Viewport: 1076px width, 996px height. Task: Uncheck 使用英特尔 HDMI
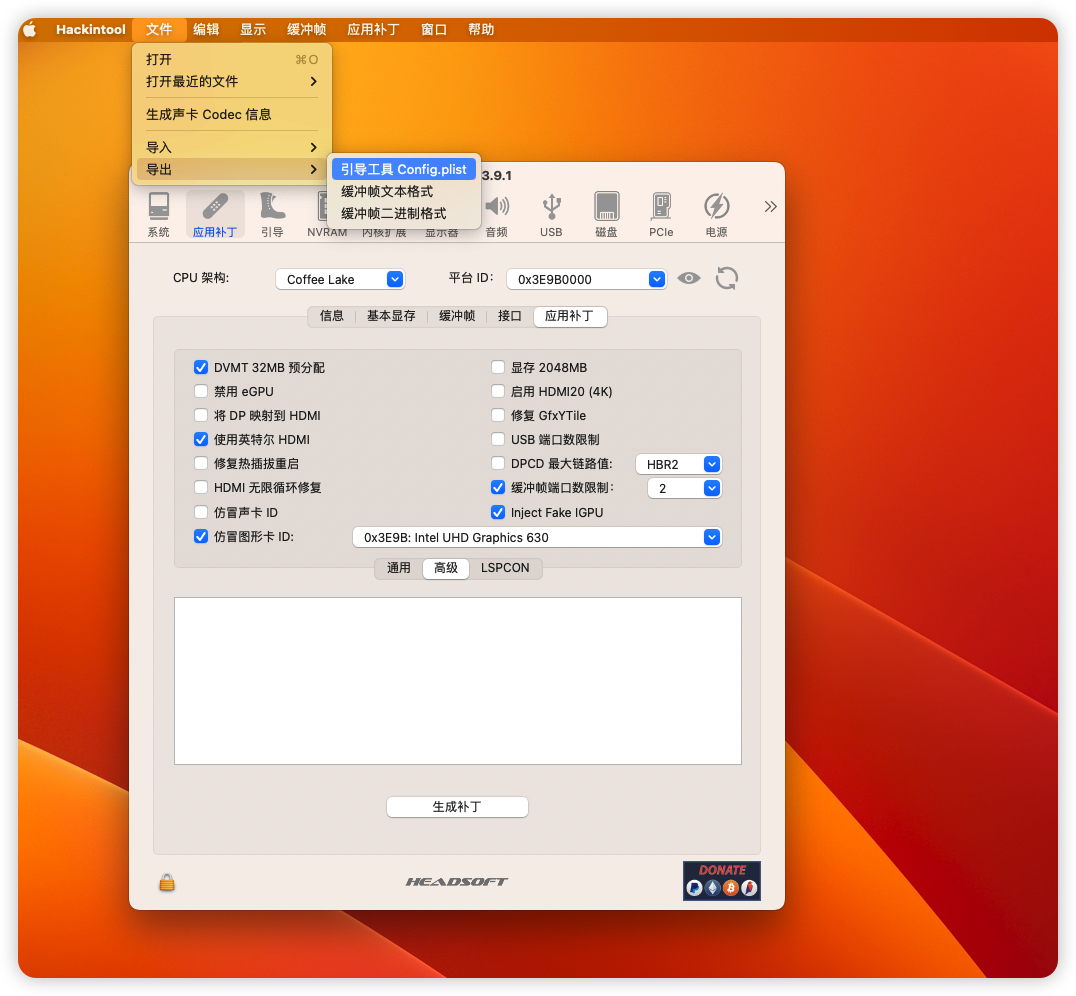tap(201, 439)
